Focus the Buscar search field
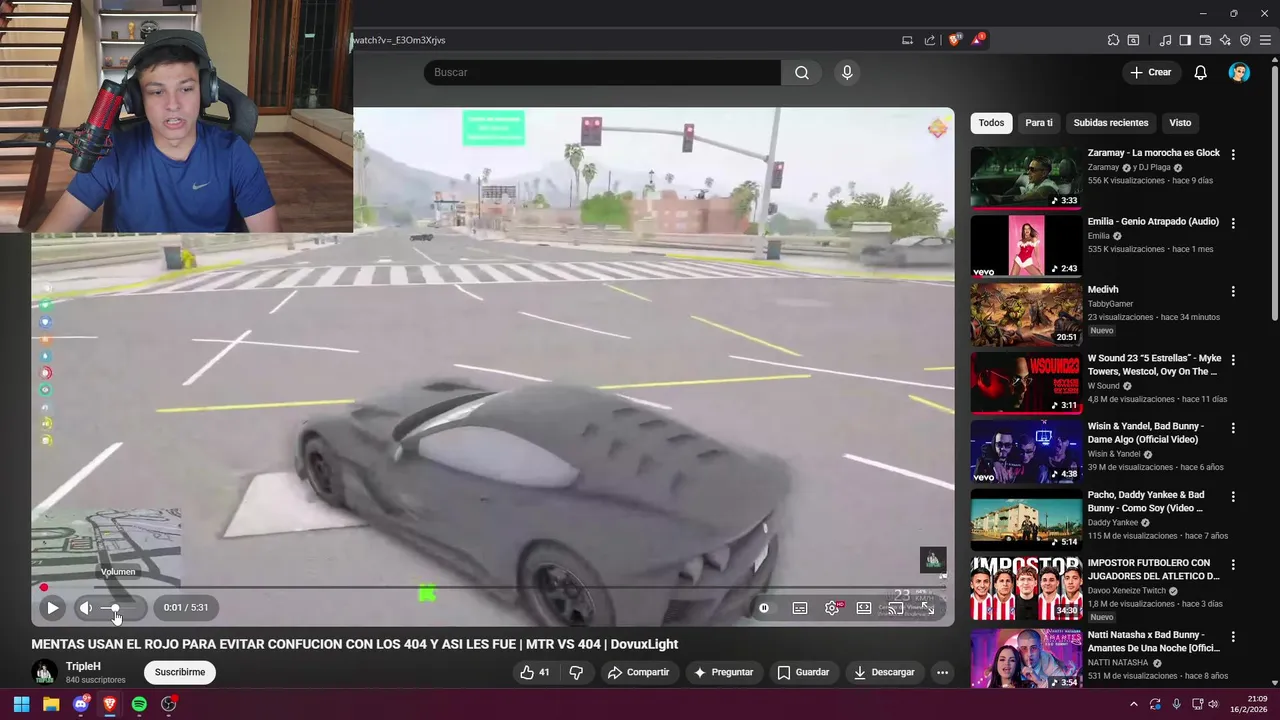Image resolution: width=1280 pixels, height=720 pixels. (602, 72)
